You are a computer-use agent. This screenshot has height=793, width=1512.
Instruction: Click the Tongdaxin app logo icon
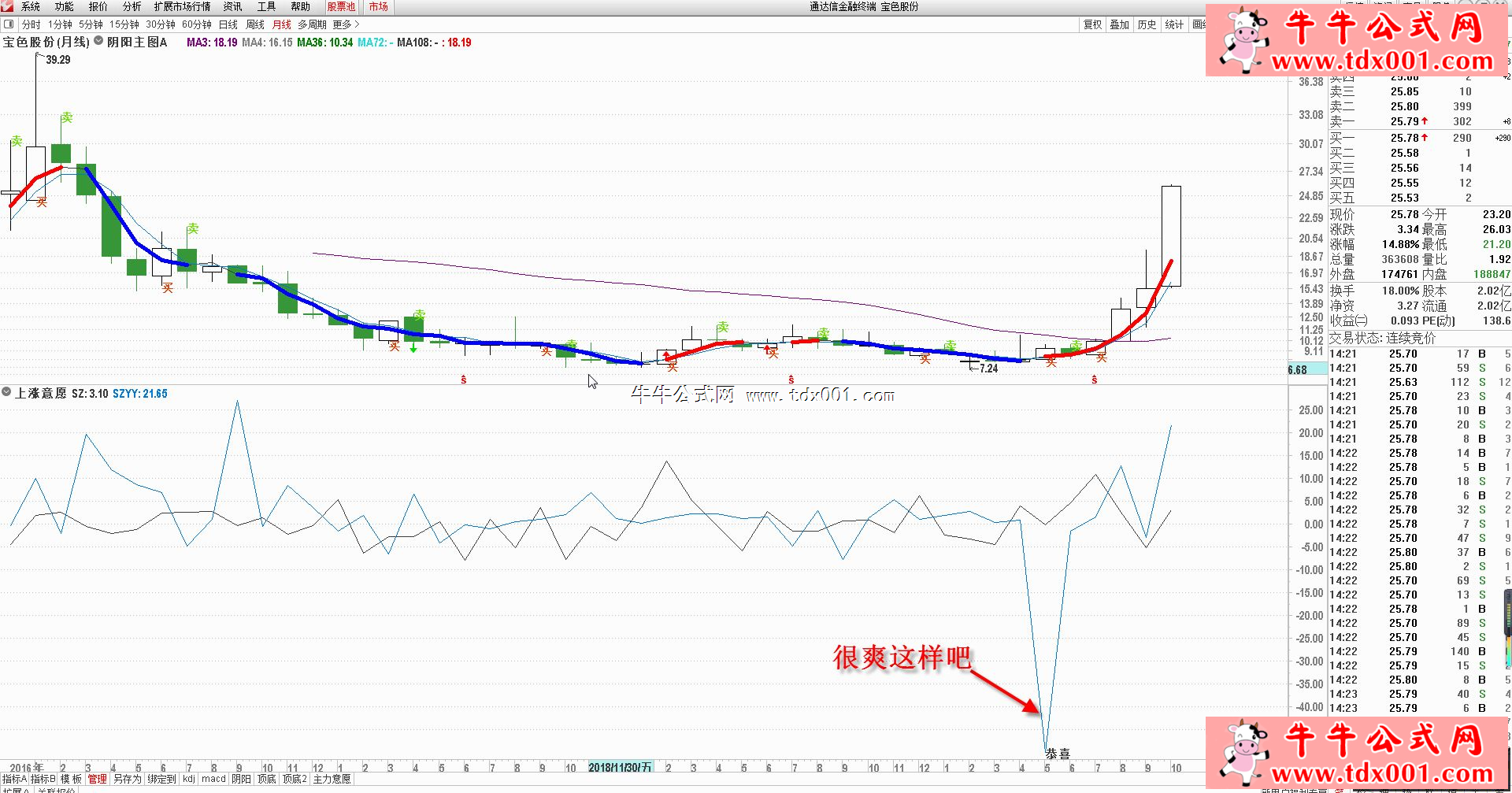(x=7, y=6)
